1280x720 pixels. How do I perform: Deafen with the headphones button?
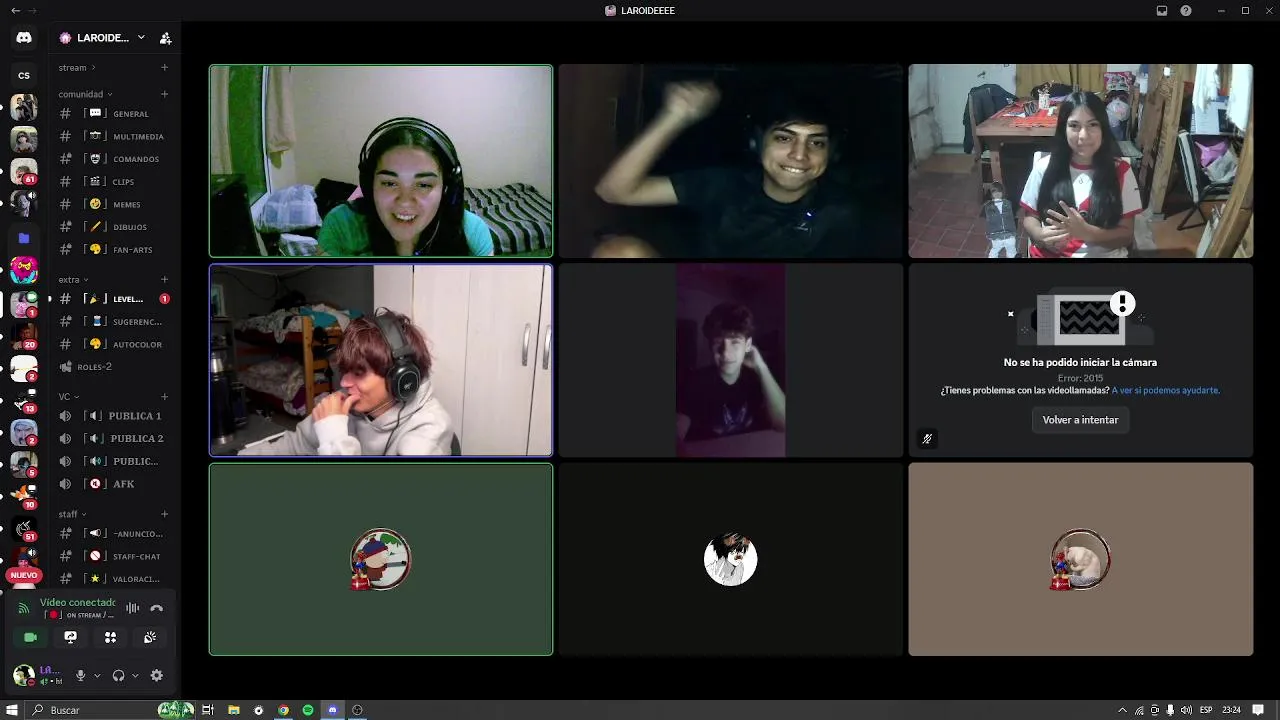click(x=118, y=675)
